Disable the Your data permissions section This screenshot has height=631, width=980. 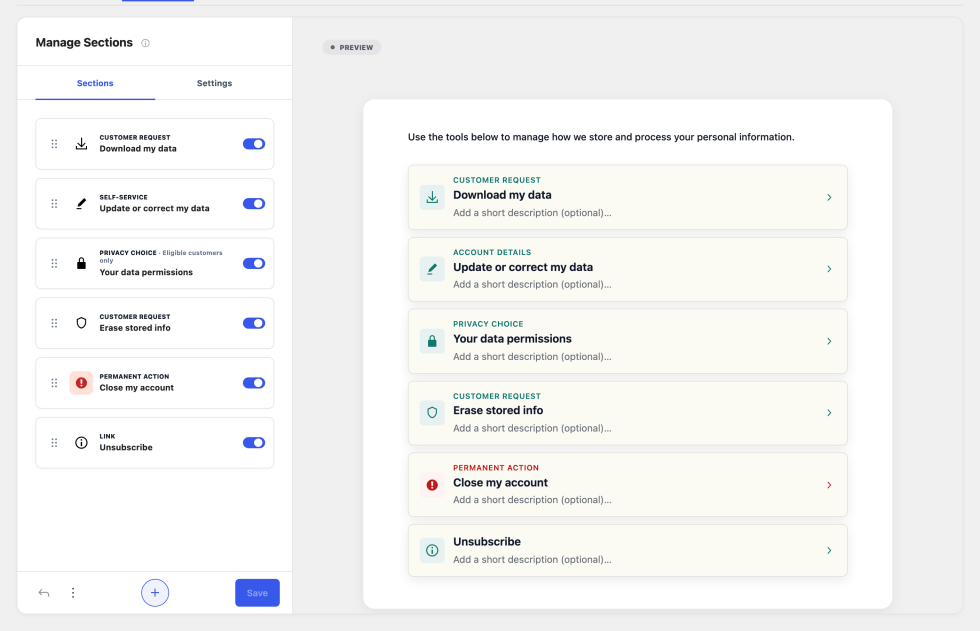254,264
